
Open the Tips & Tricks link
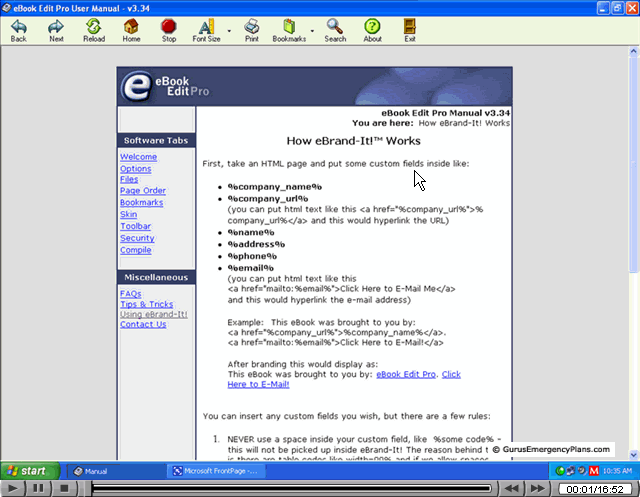147,304
